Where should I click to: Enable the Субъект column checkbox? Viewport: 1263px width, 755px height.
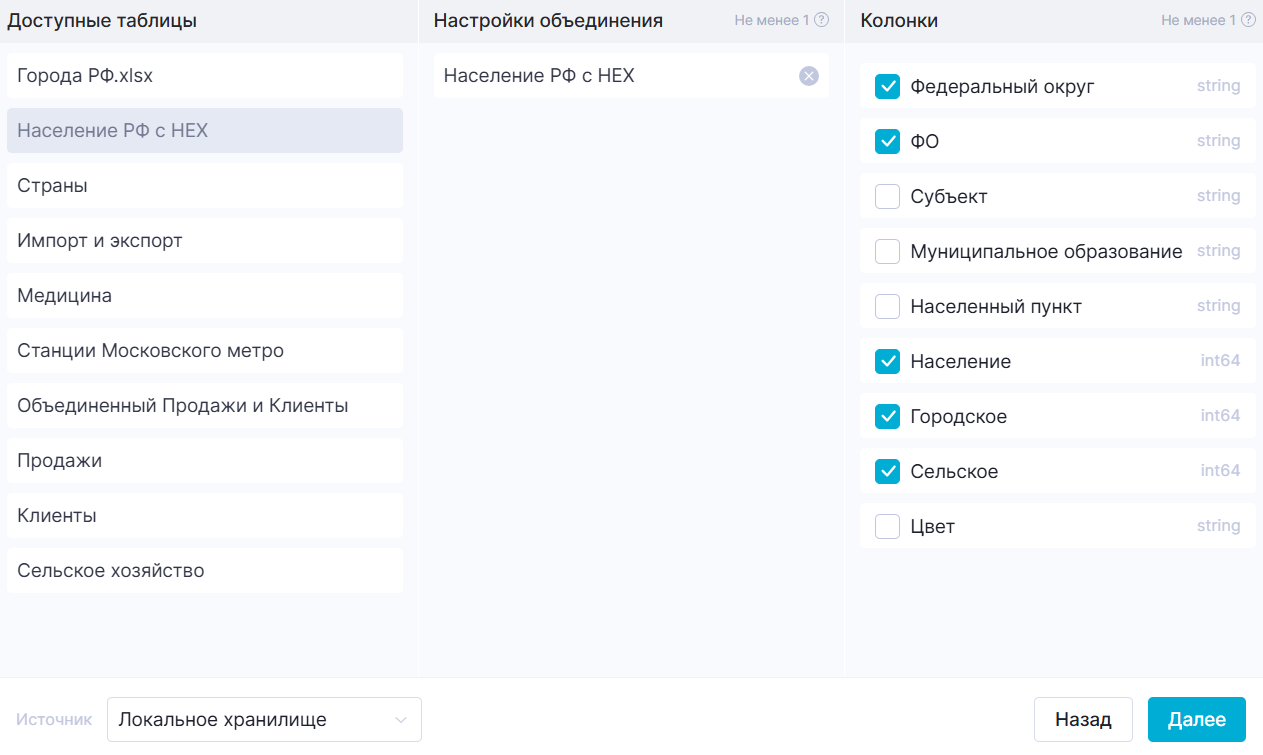[x=887, y=197]
